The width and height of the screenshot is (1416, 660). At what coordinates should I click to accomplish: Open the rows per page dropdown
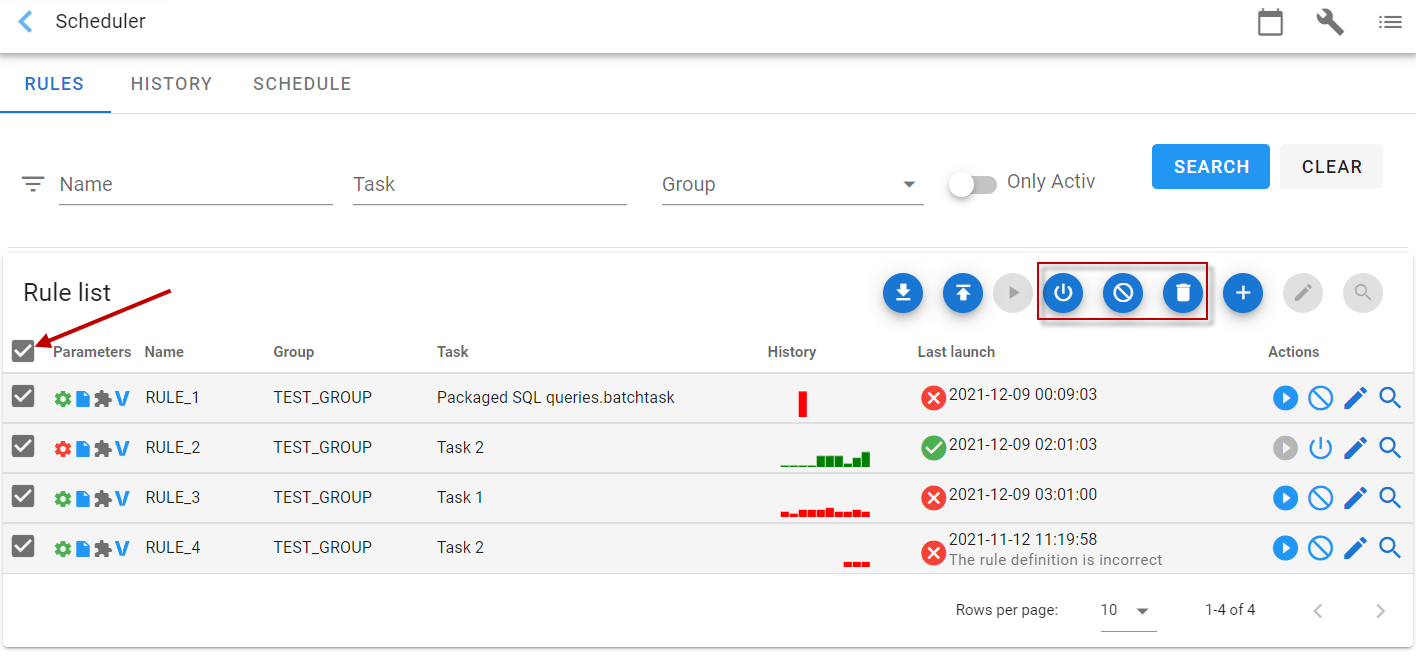tap(1127, 610)
